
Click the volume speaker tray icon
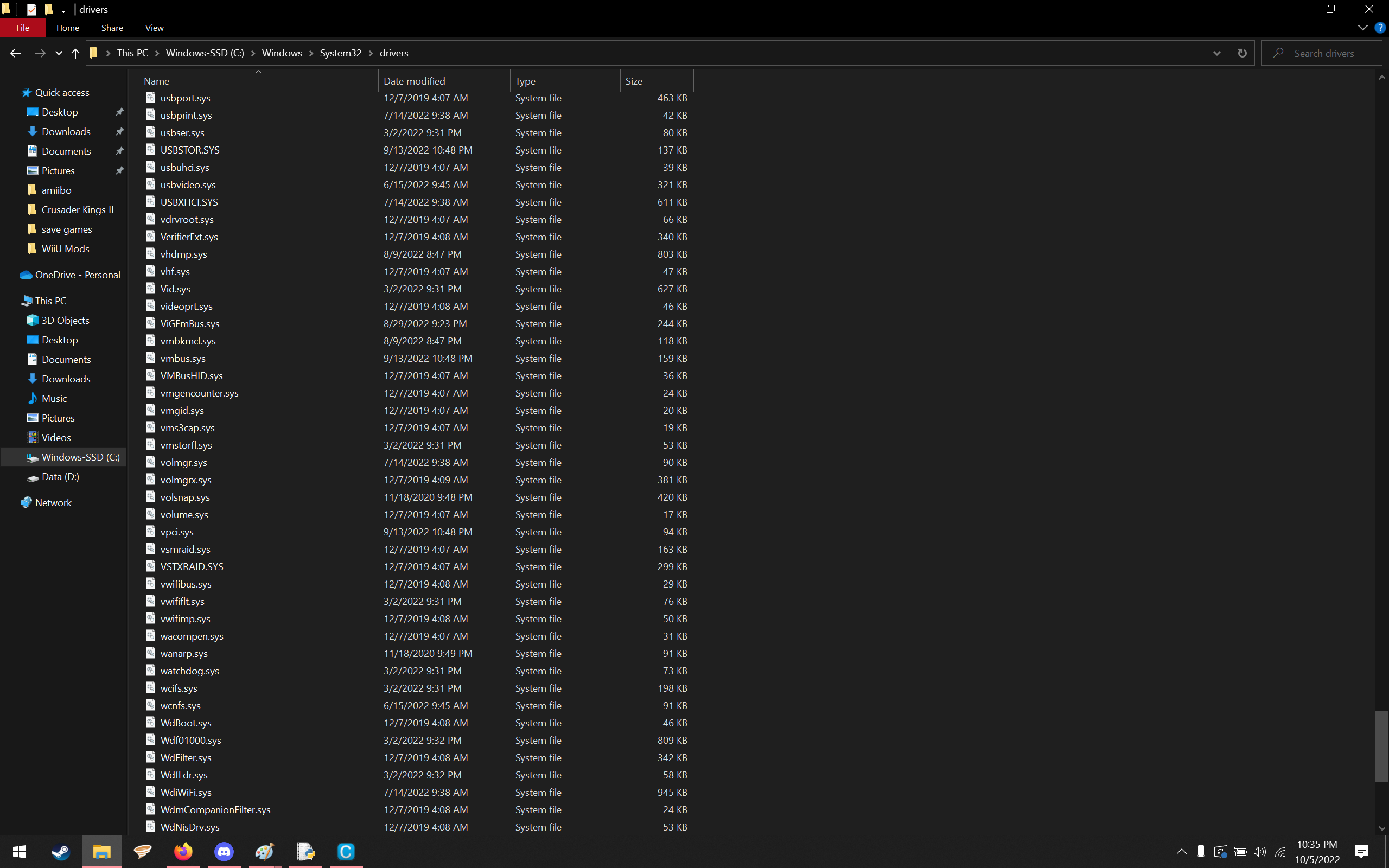1259,852
